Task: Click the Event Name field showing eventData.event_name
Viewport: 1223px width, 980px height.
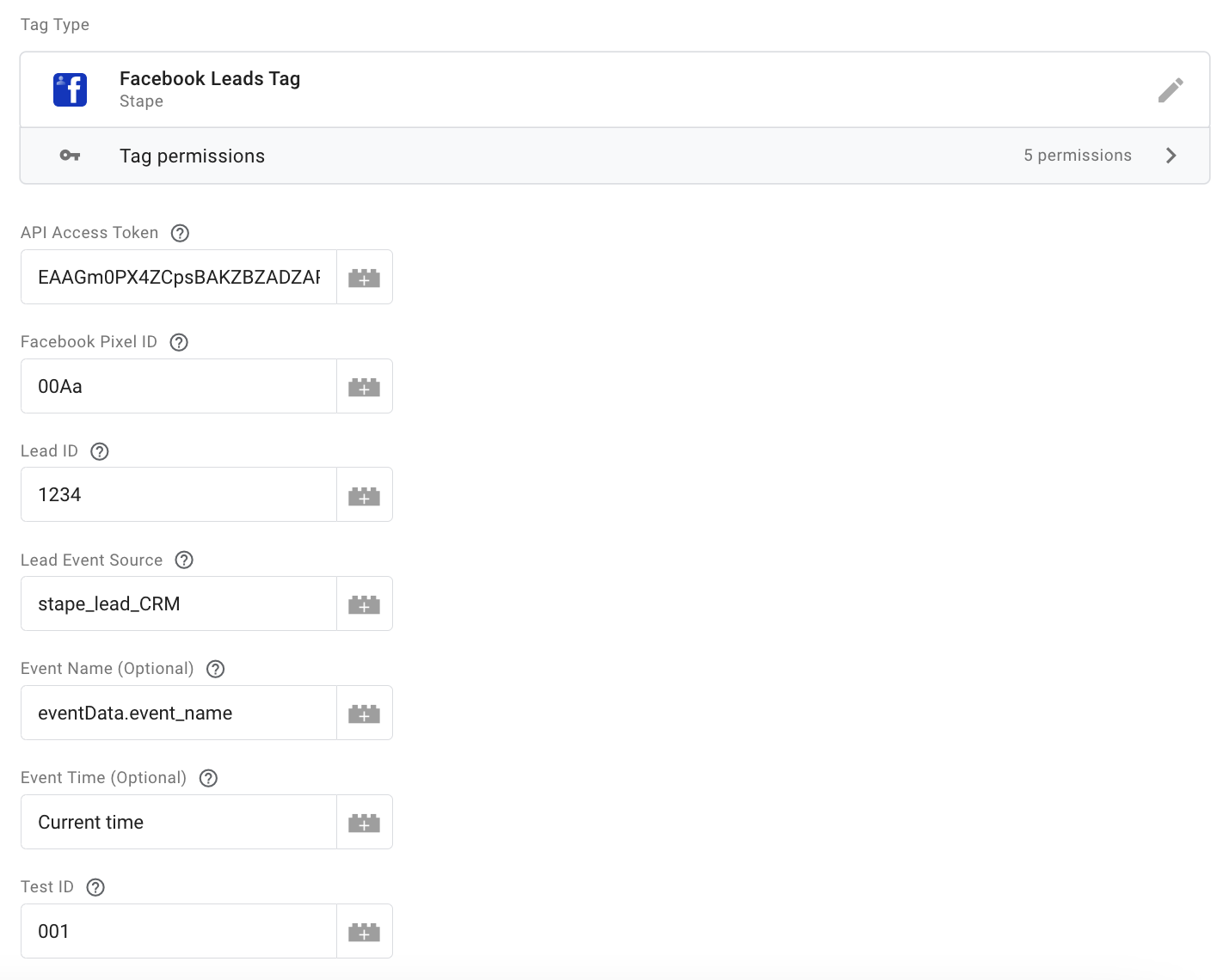Action: click(178, 713)
